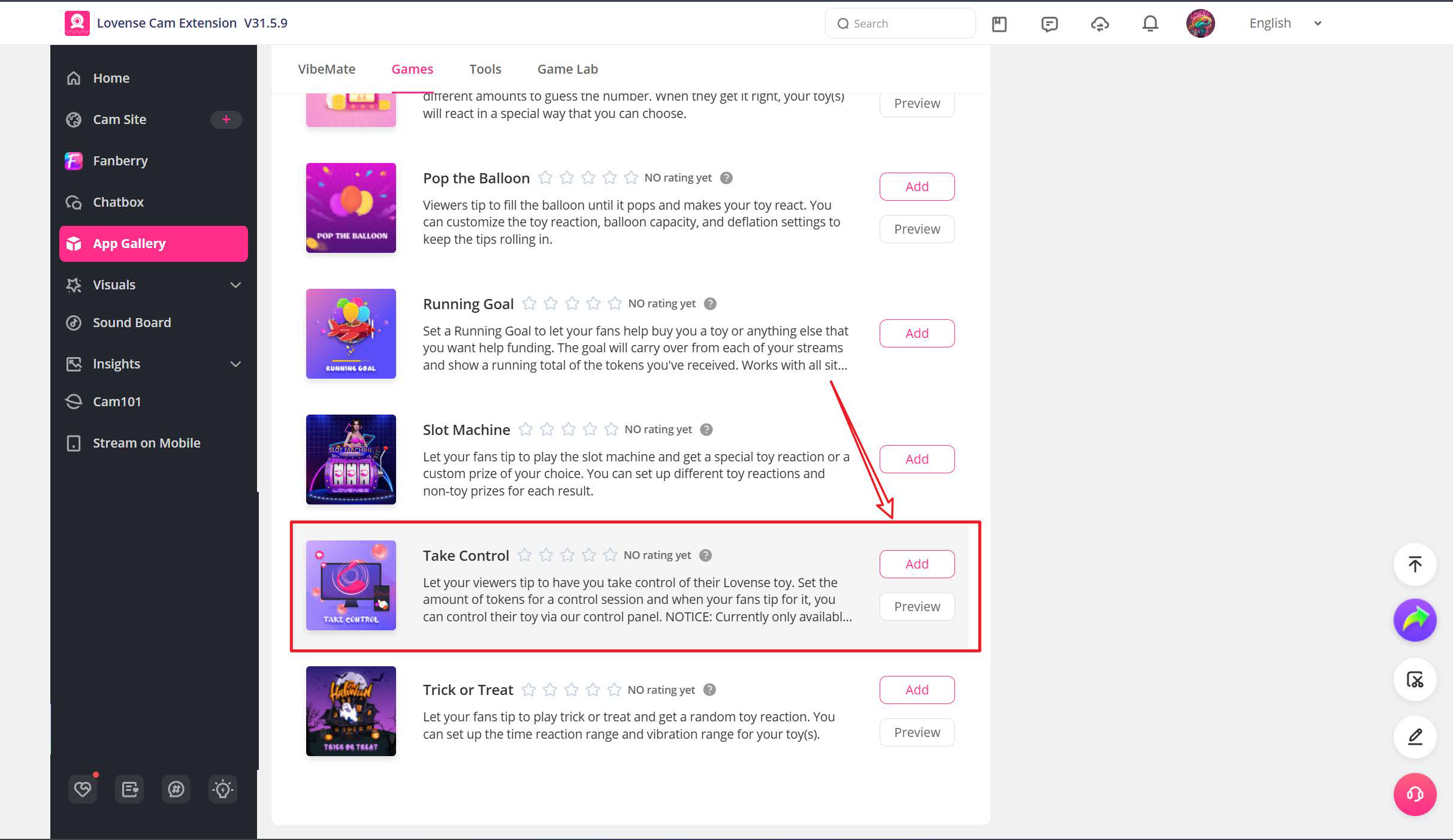Switch to the VibeMate tab
The height and width of the screenshot is (840, 1453).
[x=327, y=69]
